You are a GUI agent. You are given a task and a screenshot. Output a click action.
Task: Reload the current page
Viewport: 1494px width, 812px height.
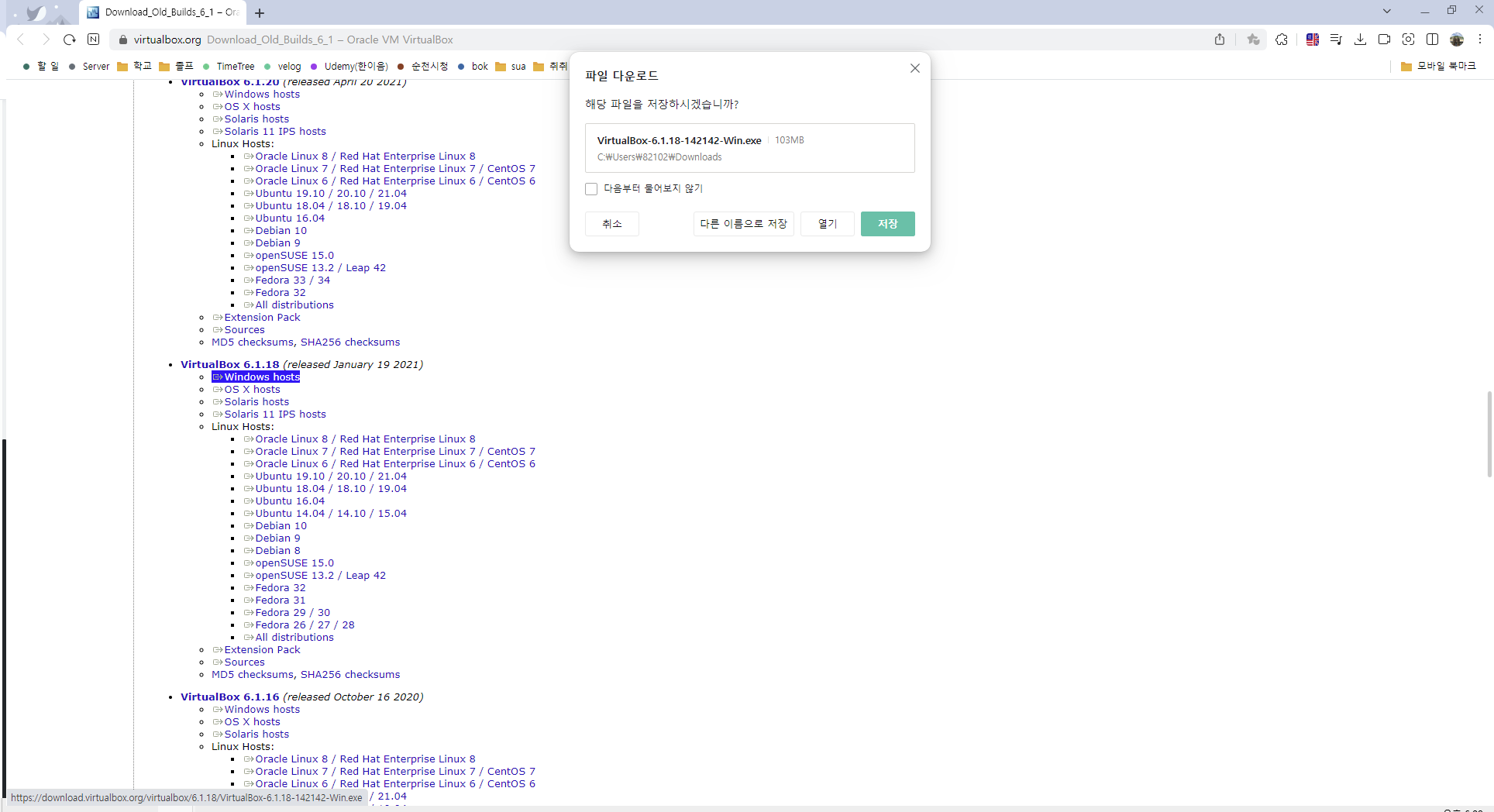[70, 40]
